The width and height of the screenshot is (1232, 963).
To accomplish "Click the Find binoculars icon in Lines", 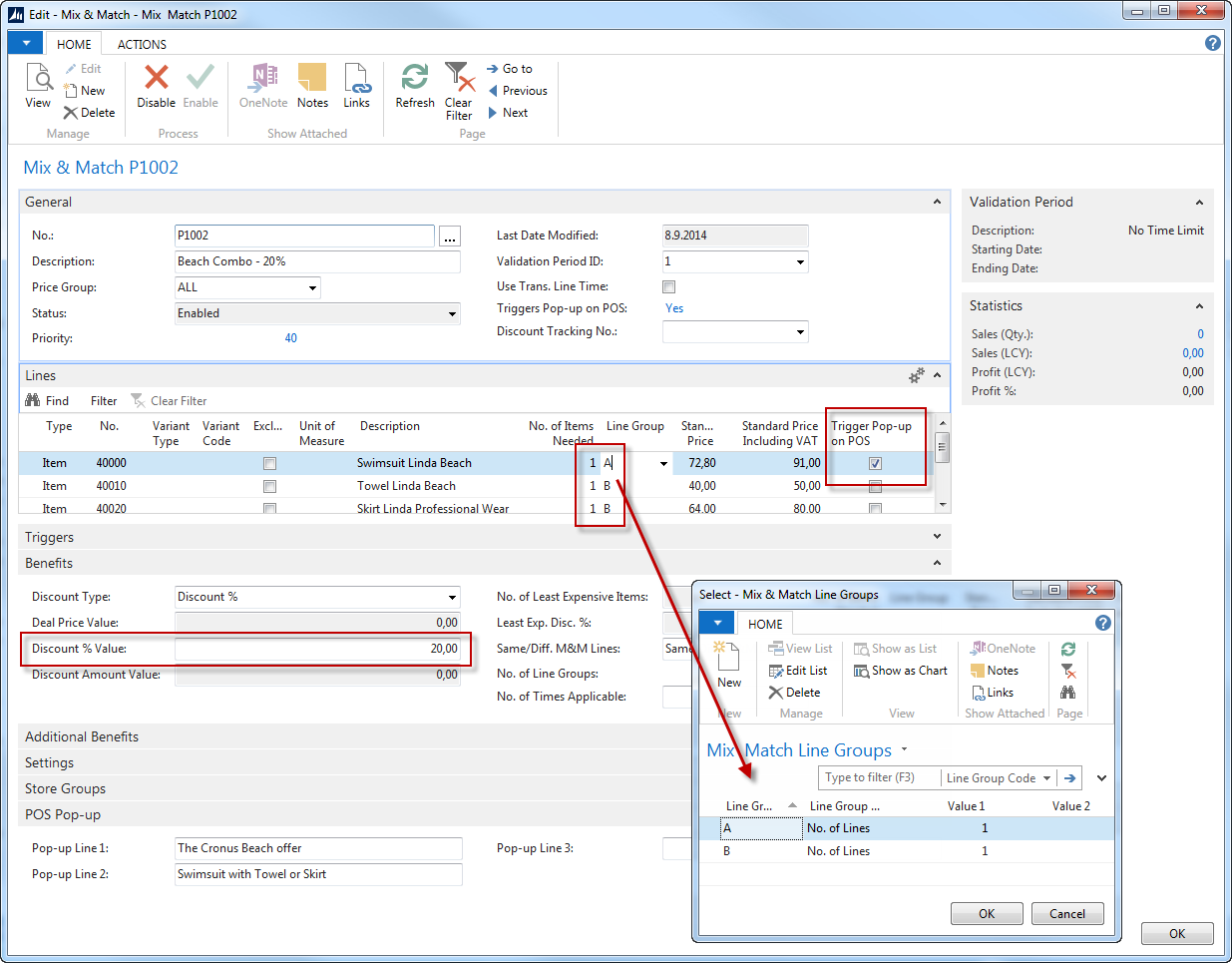I will point(33,401).
